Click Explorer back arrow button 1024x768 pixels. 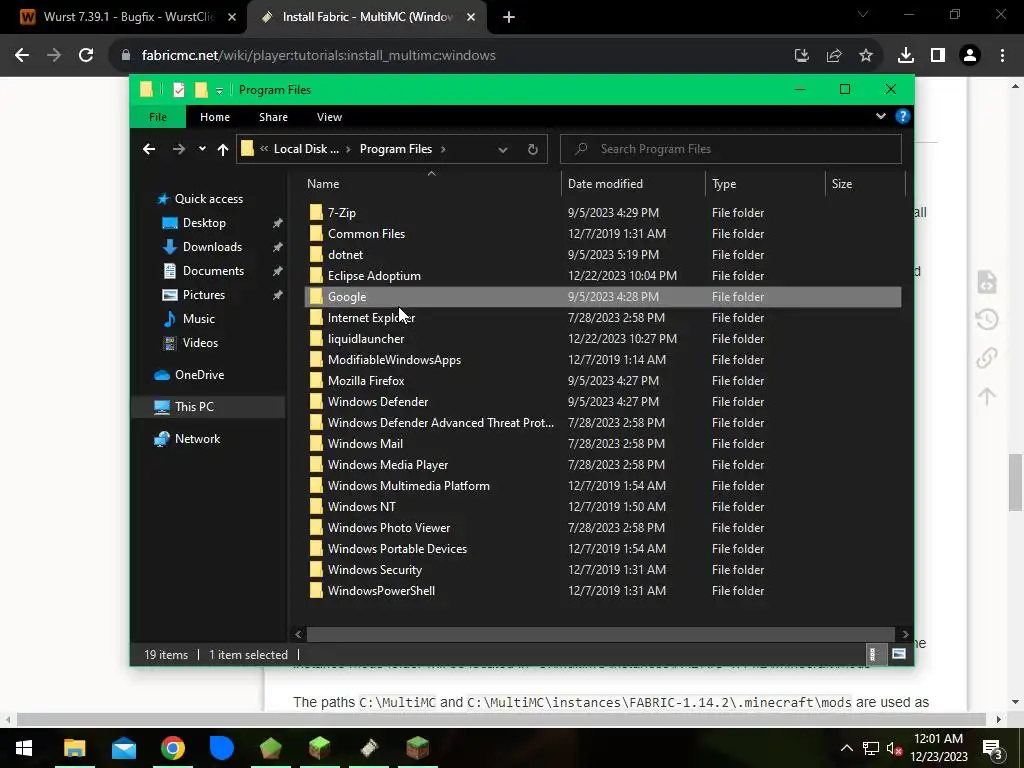149,149
